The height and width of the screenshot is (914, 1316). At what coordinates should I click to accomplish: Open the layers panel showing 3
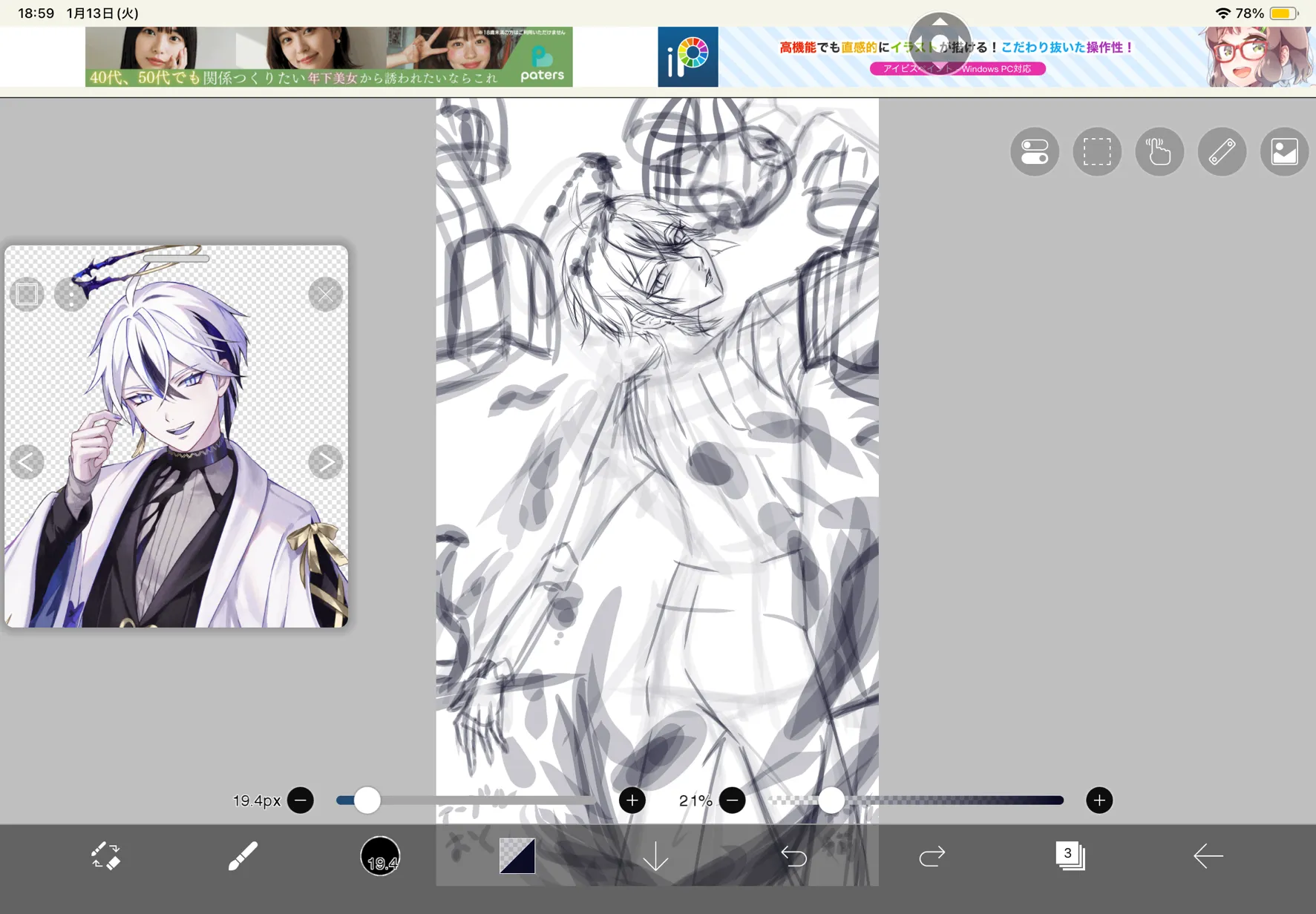1070,855
